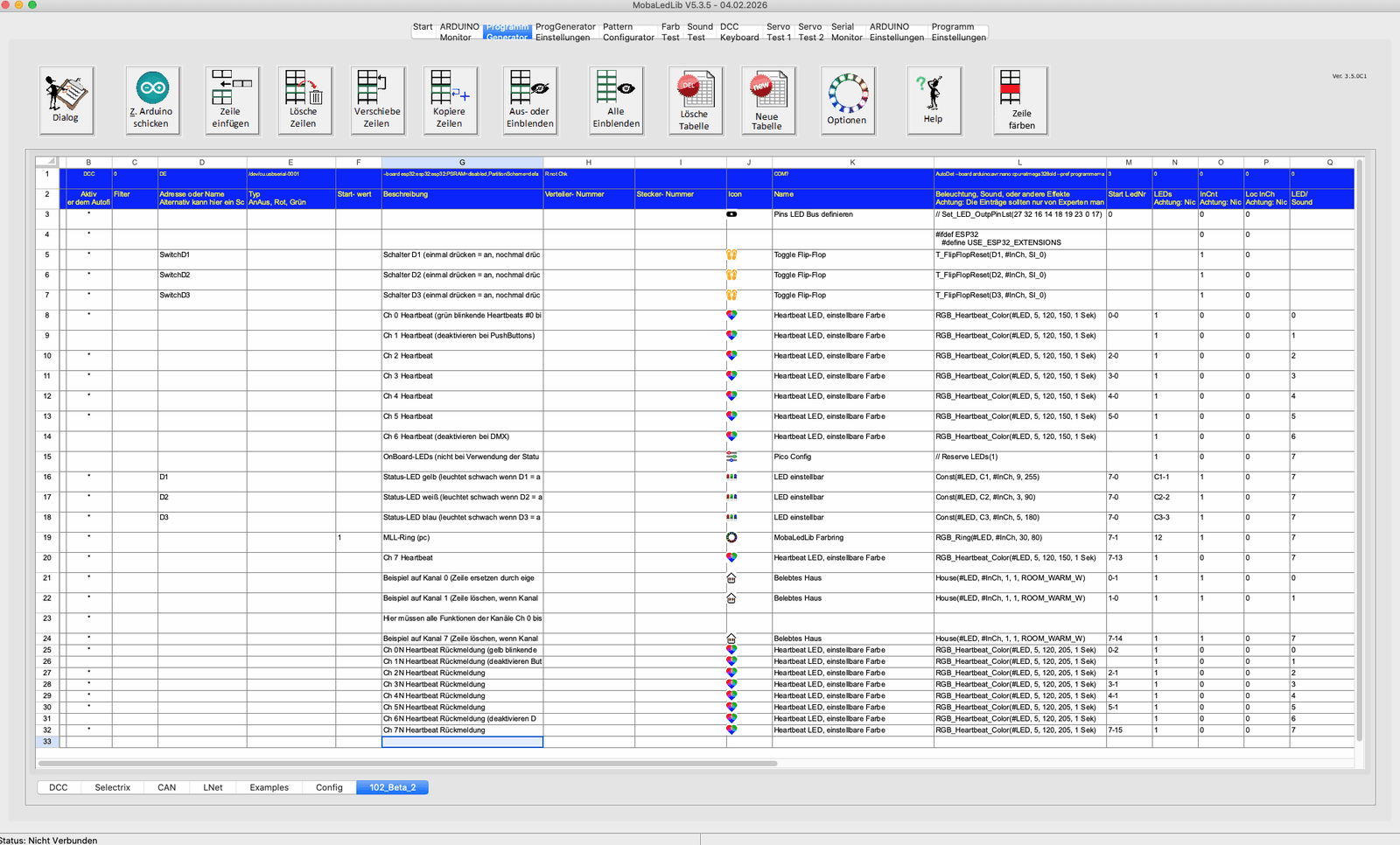Switch to the Pattern Configurator tab
The width and height of the screenshot is (1400, 845).
click(628, 32)
